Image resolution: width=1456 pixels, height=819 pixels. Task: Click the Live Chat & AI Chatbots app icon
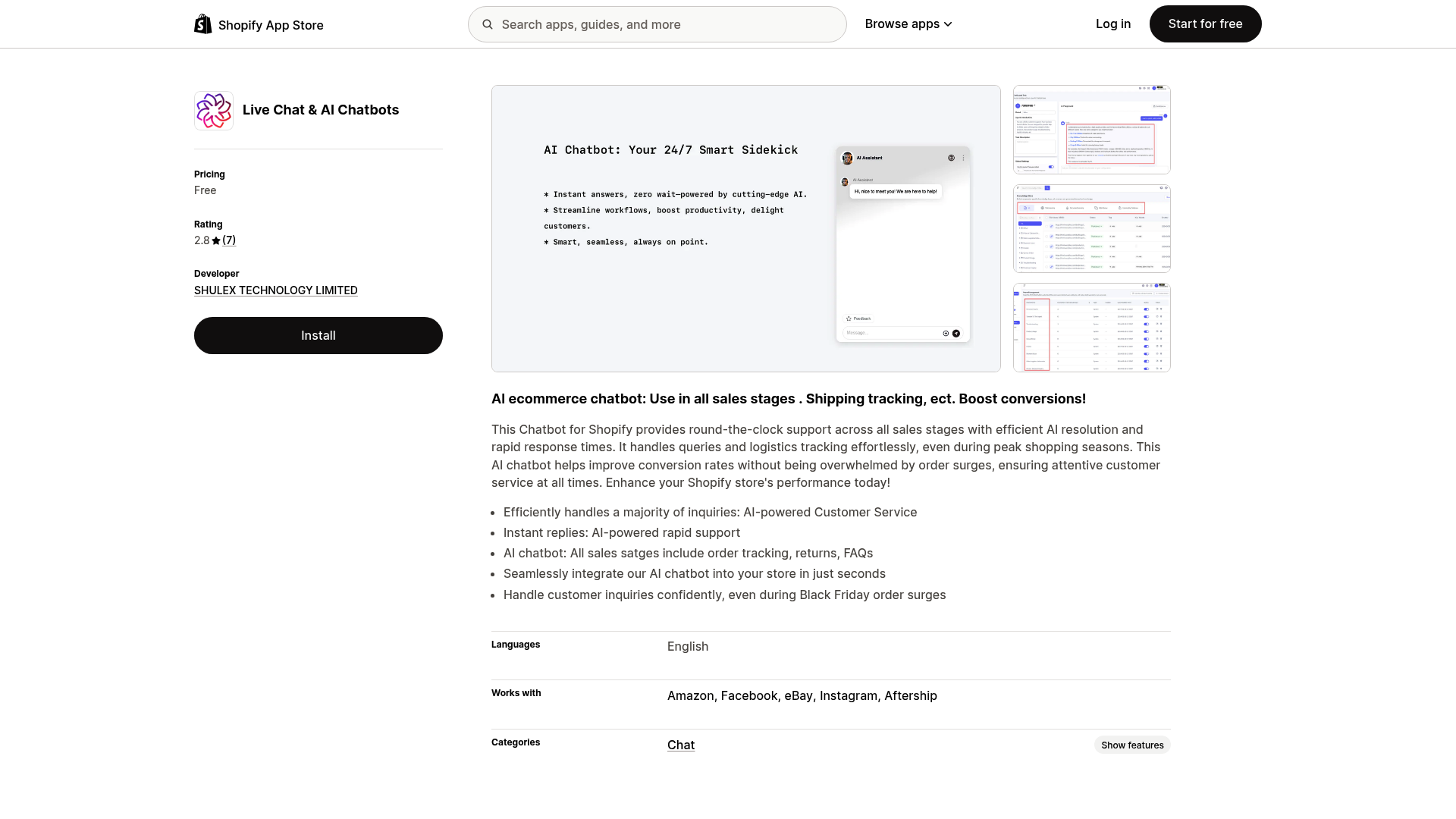pos(213,110)
